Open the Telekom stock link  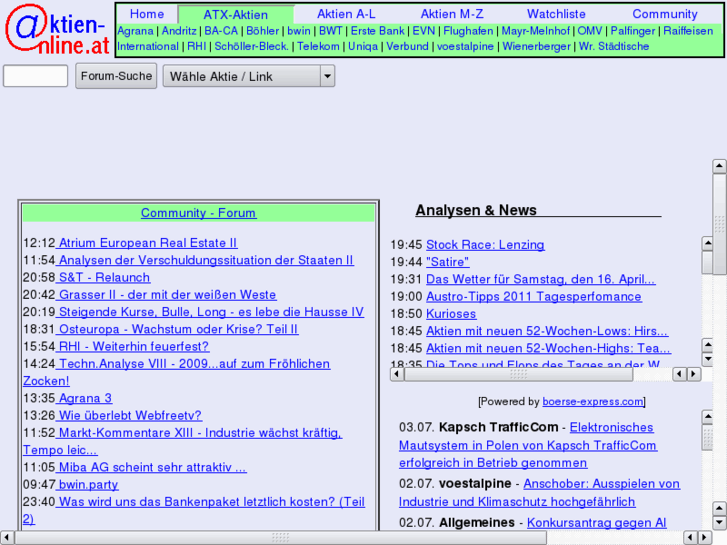318,46
